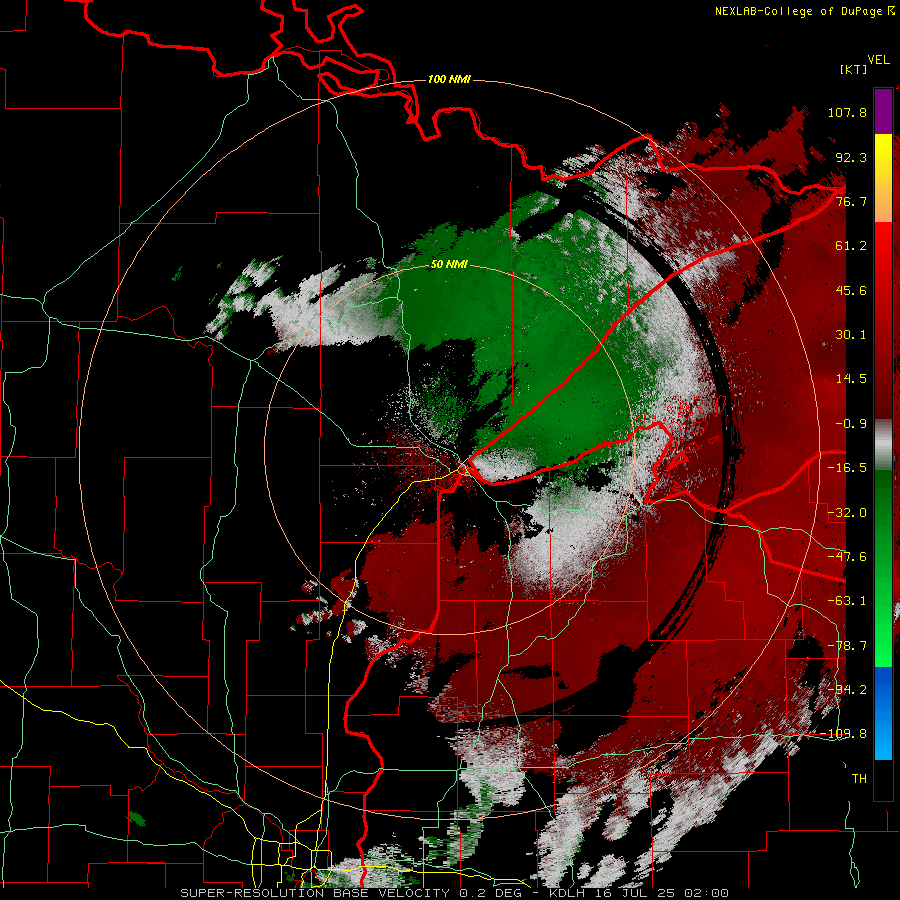The height and width of the screenshot is (900, 900).
Task: Select the 76.7 scale value
Action: [851, 201]
